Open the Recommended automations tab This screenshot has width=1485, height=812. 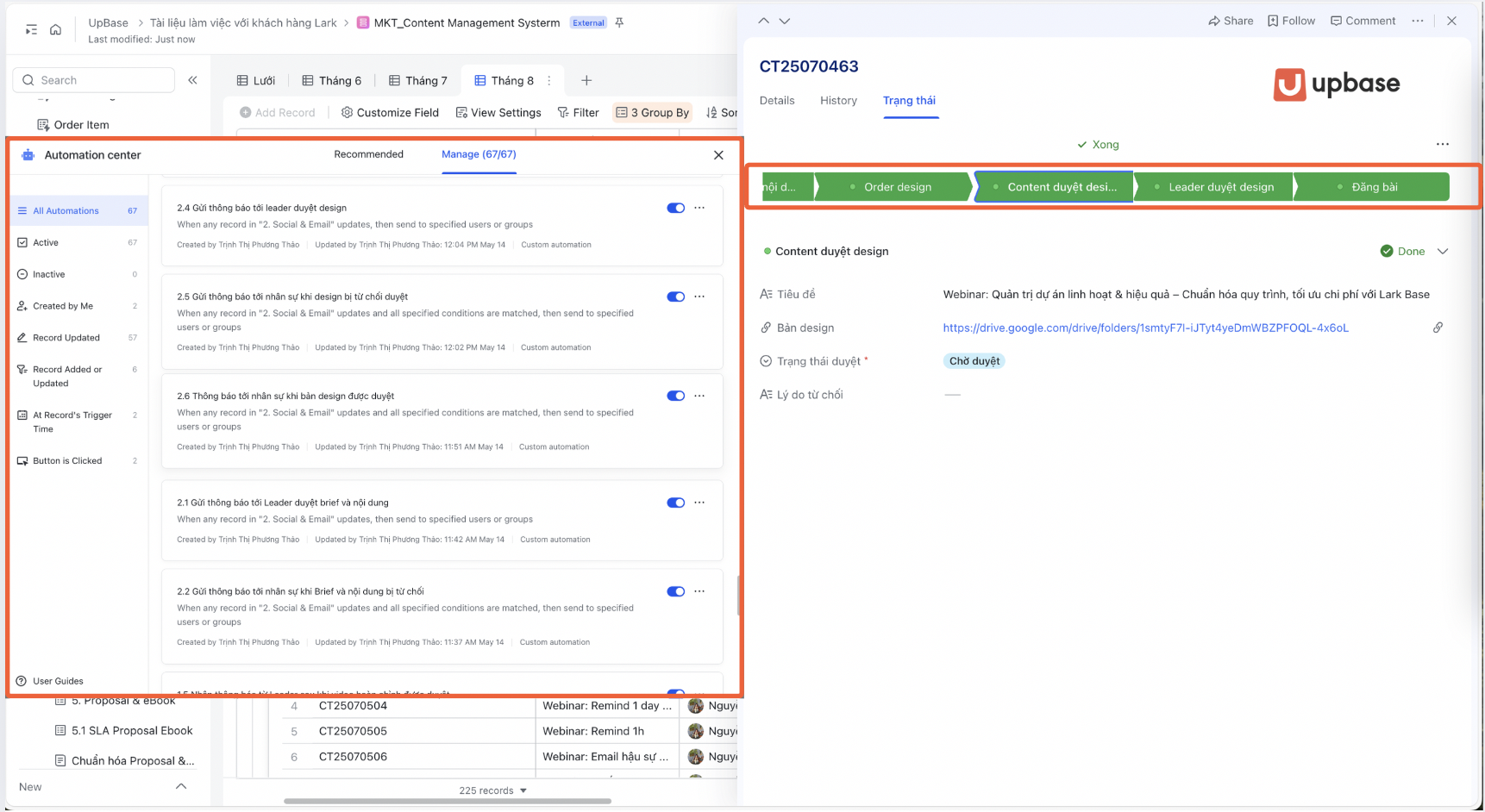(368, 154)
